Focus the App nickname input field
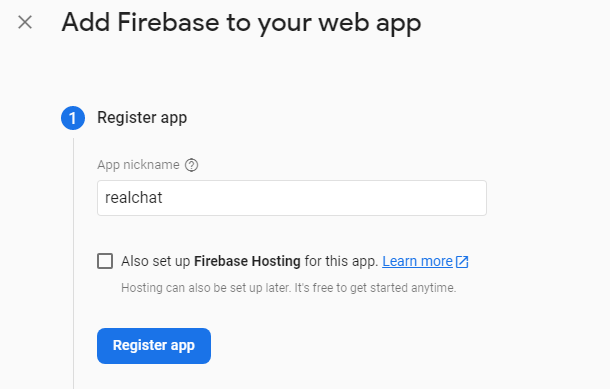610x389 pixels. coord(292,198)
